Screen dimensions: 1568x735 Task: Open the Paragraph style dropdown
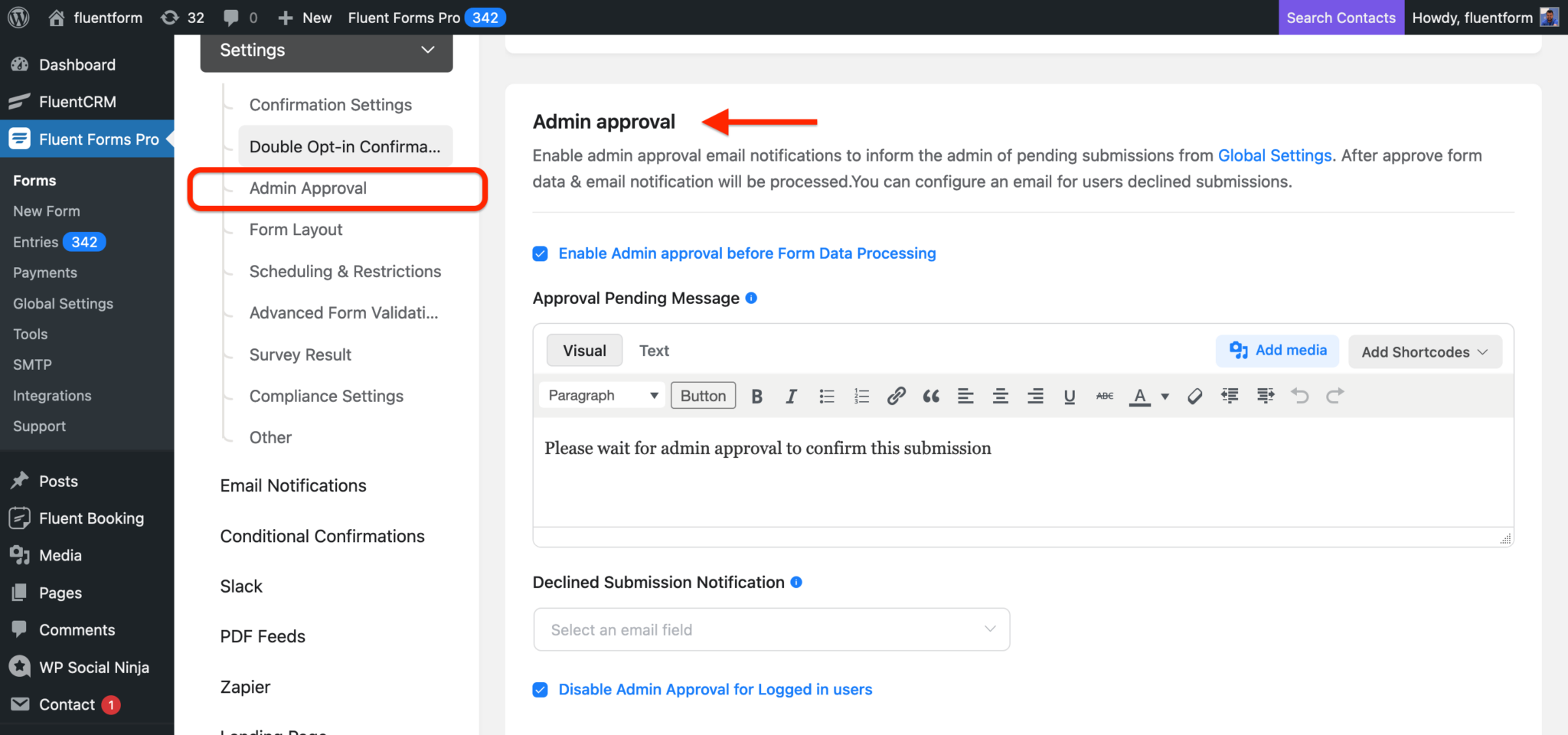coord(601,395)
